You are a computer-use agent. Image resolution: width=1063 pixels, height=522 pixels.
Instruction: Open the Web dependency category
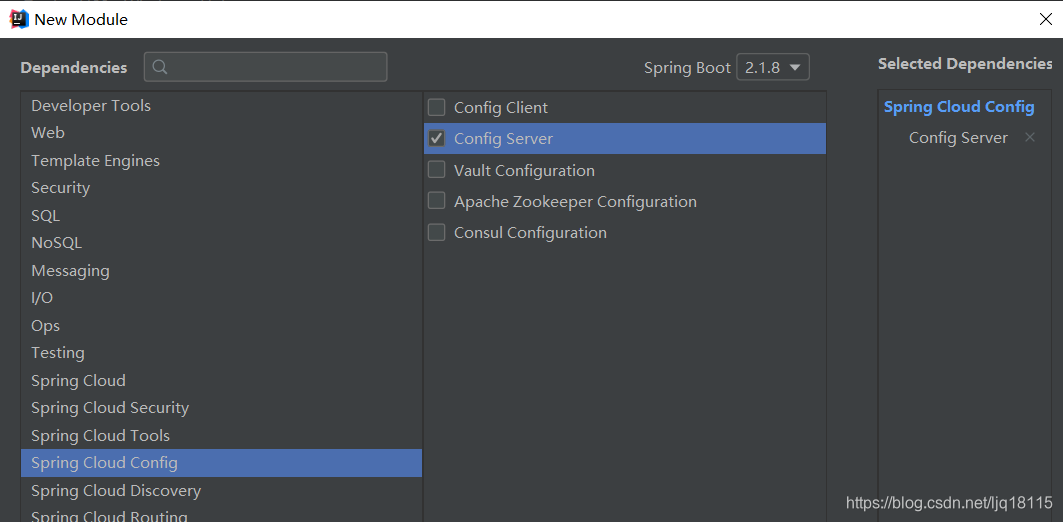pos(221,133)
